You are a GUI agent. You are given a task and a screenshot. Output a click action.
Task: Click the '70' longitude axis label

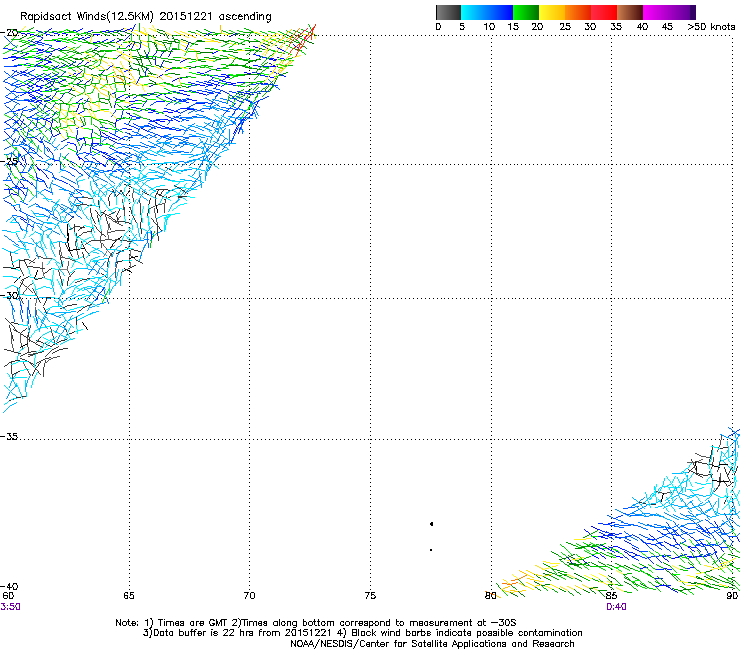(x=249, y=596)
